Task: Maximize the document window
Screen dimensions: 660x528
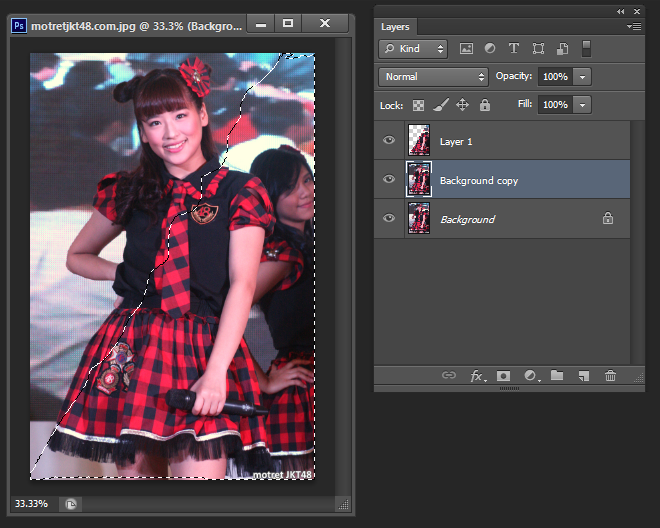Action: click(288, 23)
